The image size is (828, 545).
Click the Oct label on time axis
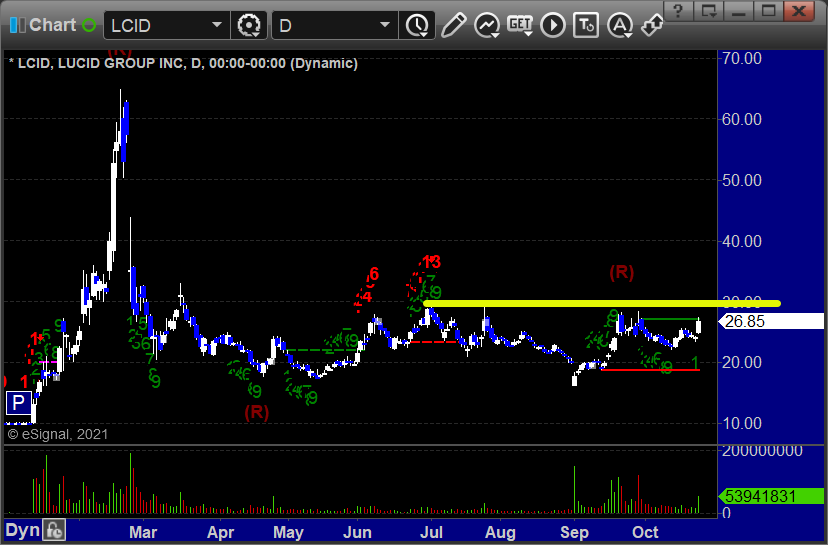(x=645, y=532)
